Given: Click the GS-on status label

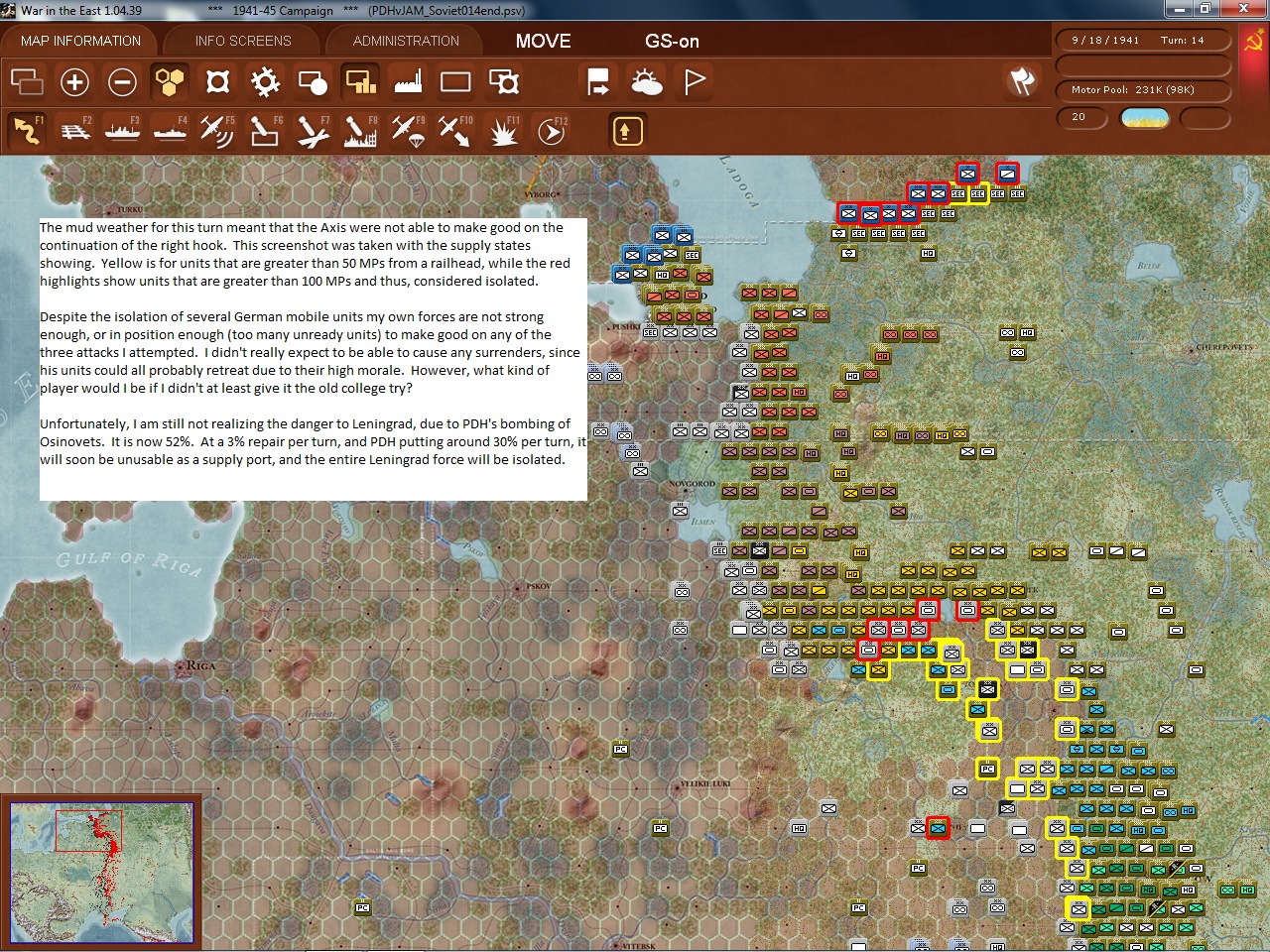Looking at the screenshot, I should tap(672, 41).
